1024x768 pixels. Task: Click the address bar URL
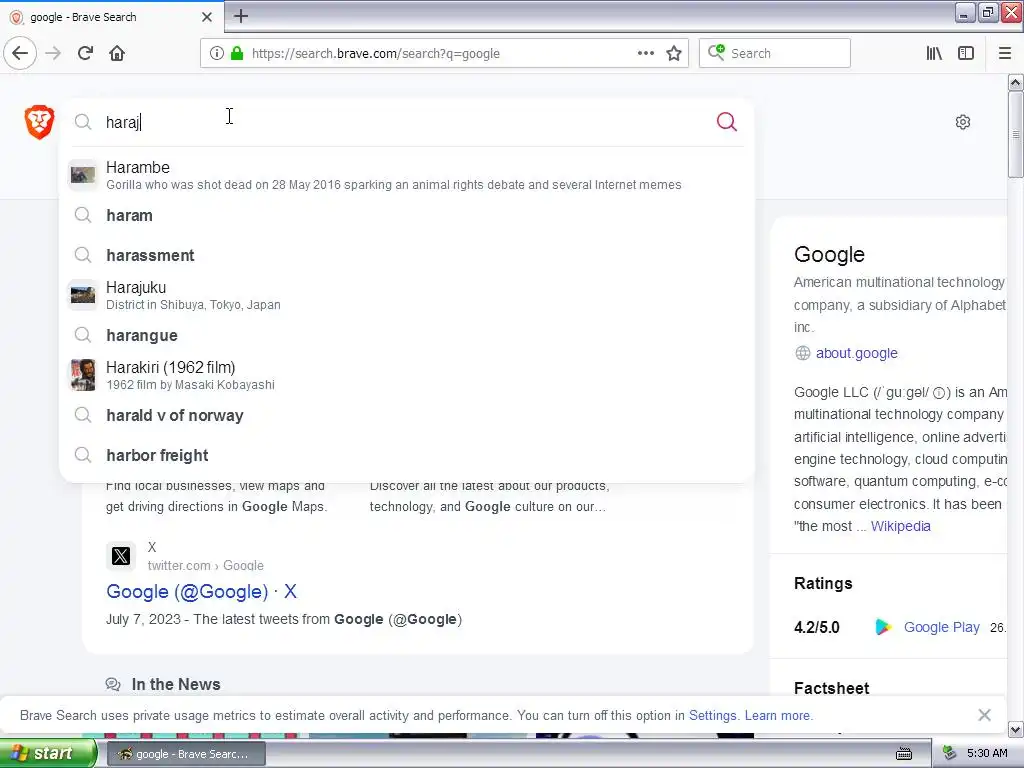(376, 53)
